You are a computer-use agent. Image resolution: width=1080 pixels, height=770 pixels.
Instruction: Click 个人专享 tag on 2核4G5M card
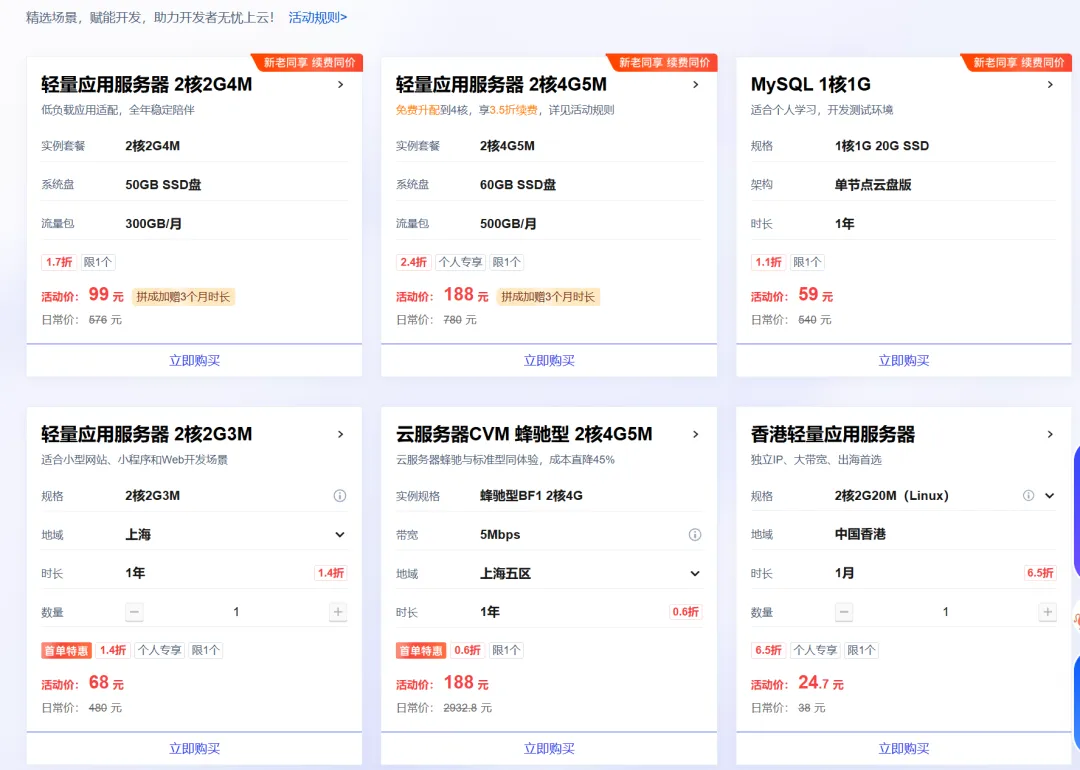pos(460,262)
